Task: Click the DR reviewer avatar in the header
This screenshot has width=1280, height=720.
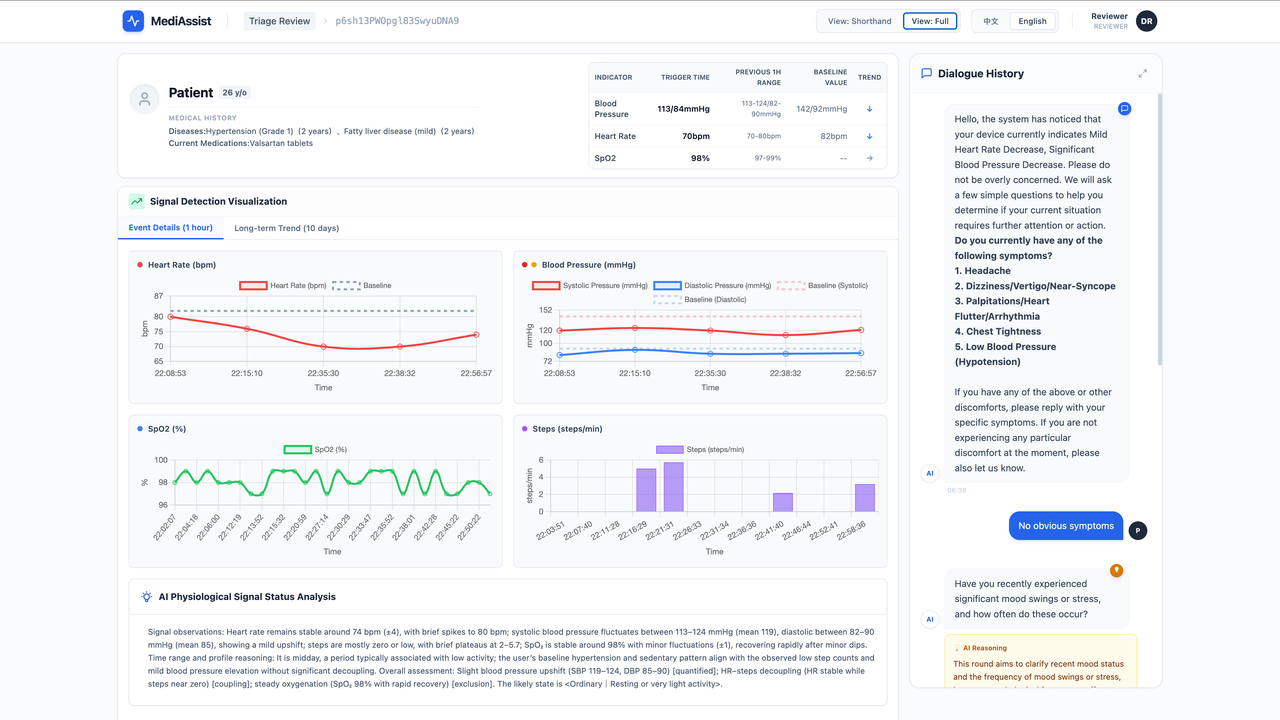Action: [x=1146, y=20]
